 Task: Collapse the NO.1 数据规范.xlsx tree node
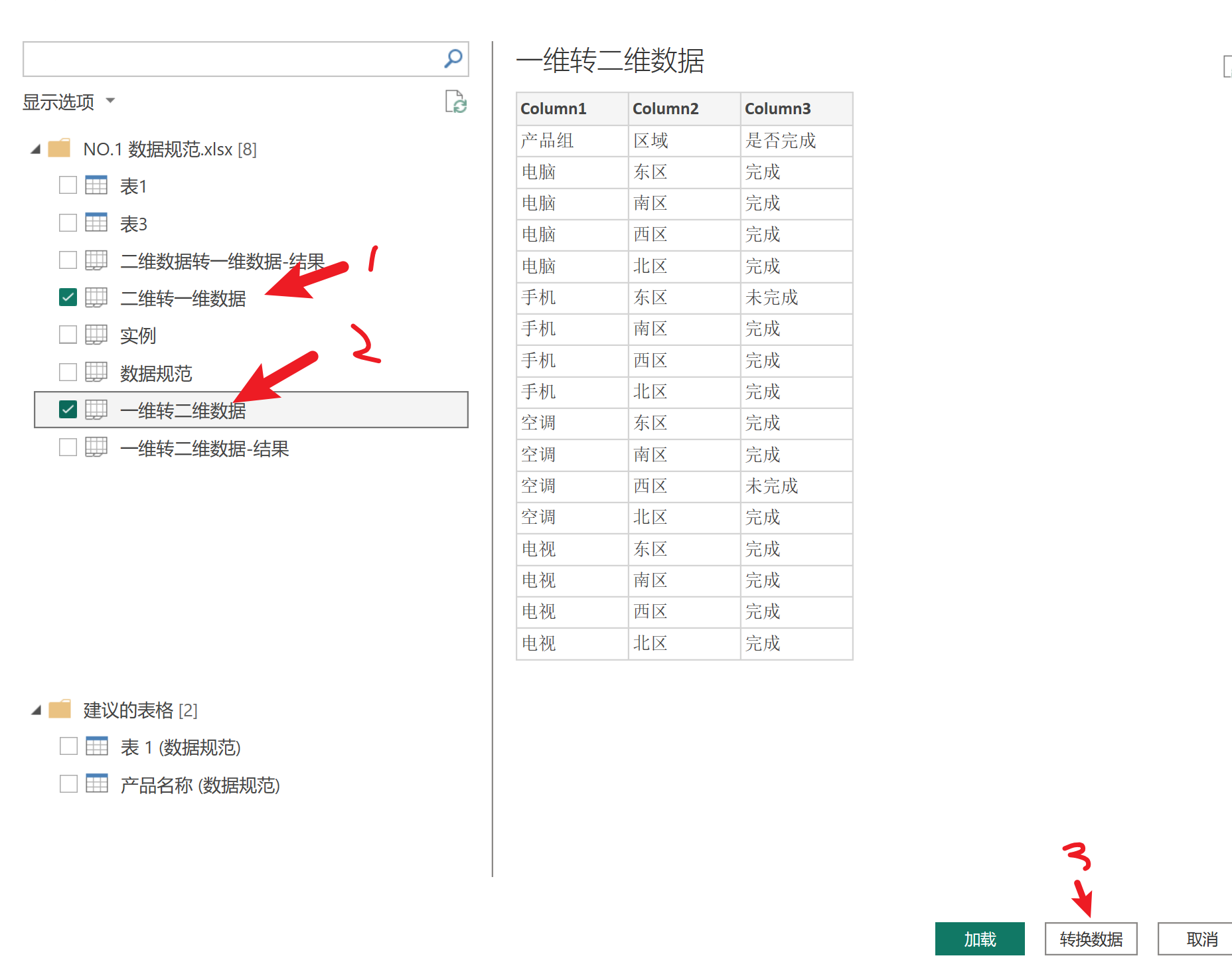click(36, 149)
